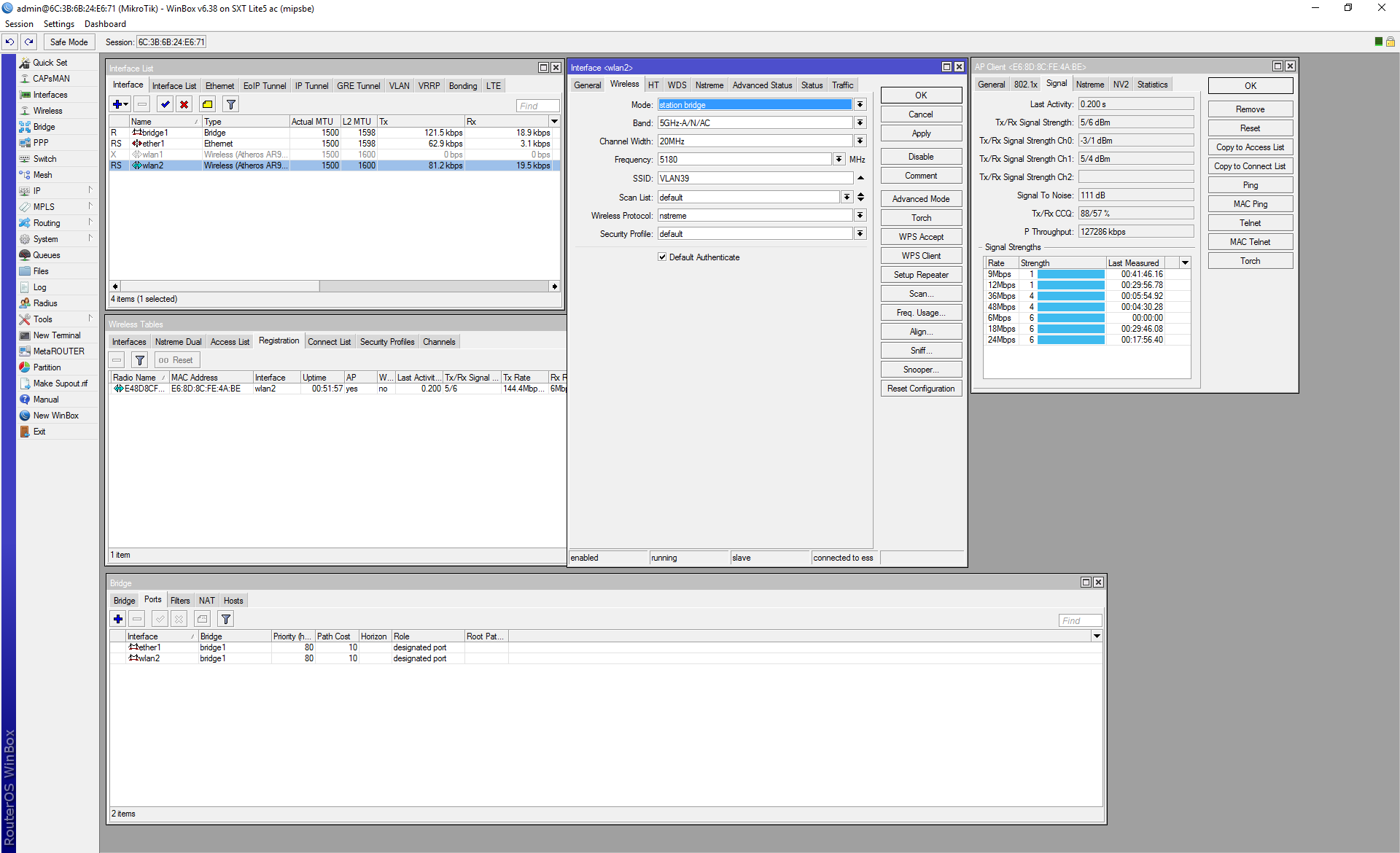Open the filter funnel in Wireless Tables
The image size is (1400, 853).
(x=140, y=360)
